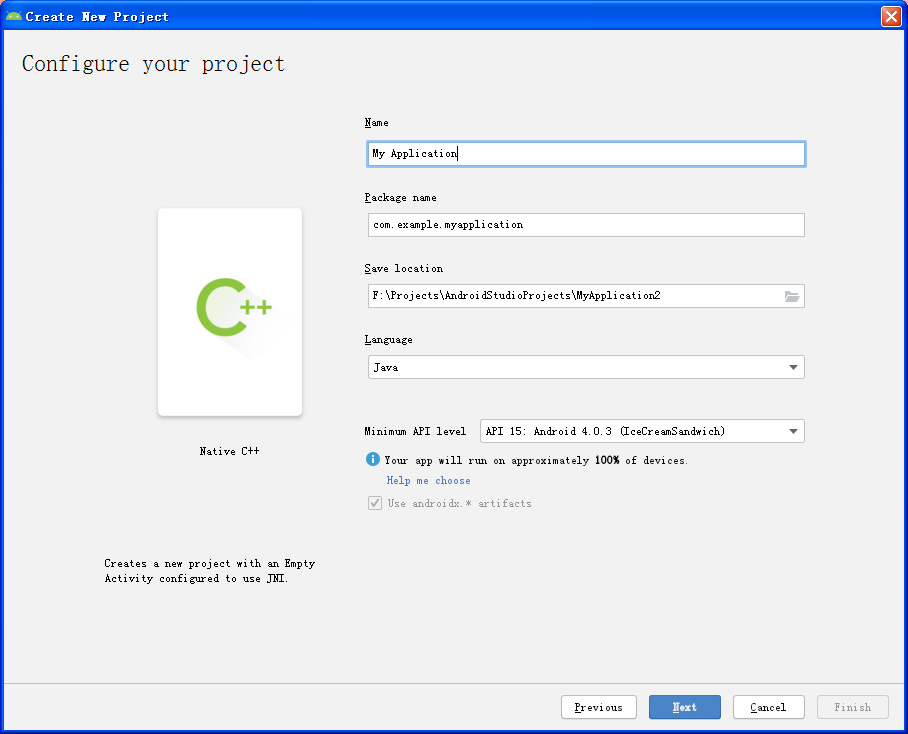The height and width of the screenshot is (734, 908).
Task: Close the Create New Project dialog
Action: click(891, 16)
